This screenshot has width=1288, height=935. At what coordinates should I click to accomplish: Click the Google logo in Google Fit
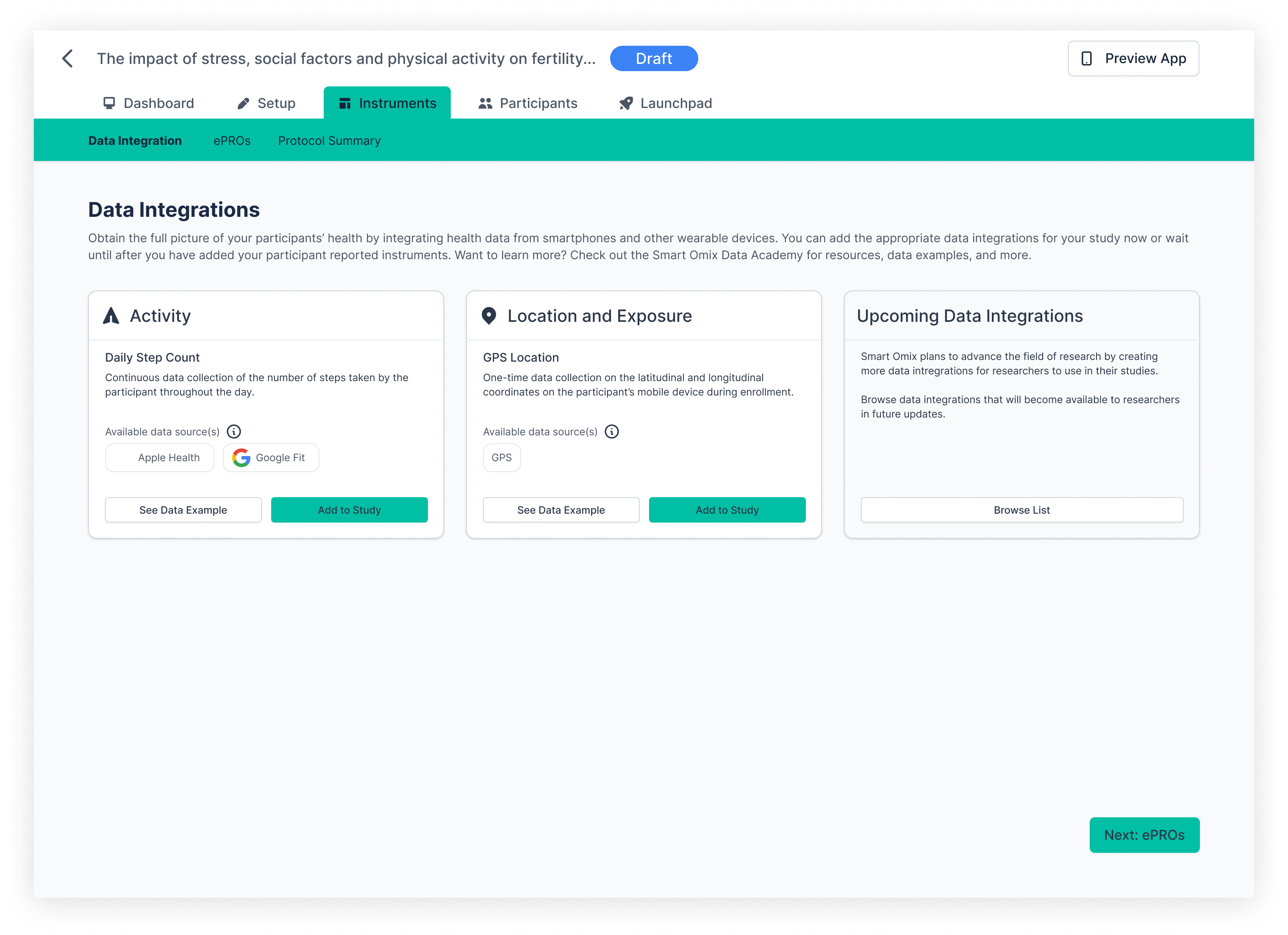(241, 458)
